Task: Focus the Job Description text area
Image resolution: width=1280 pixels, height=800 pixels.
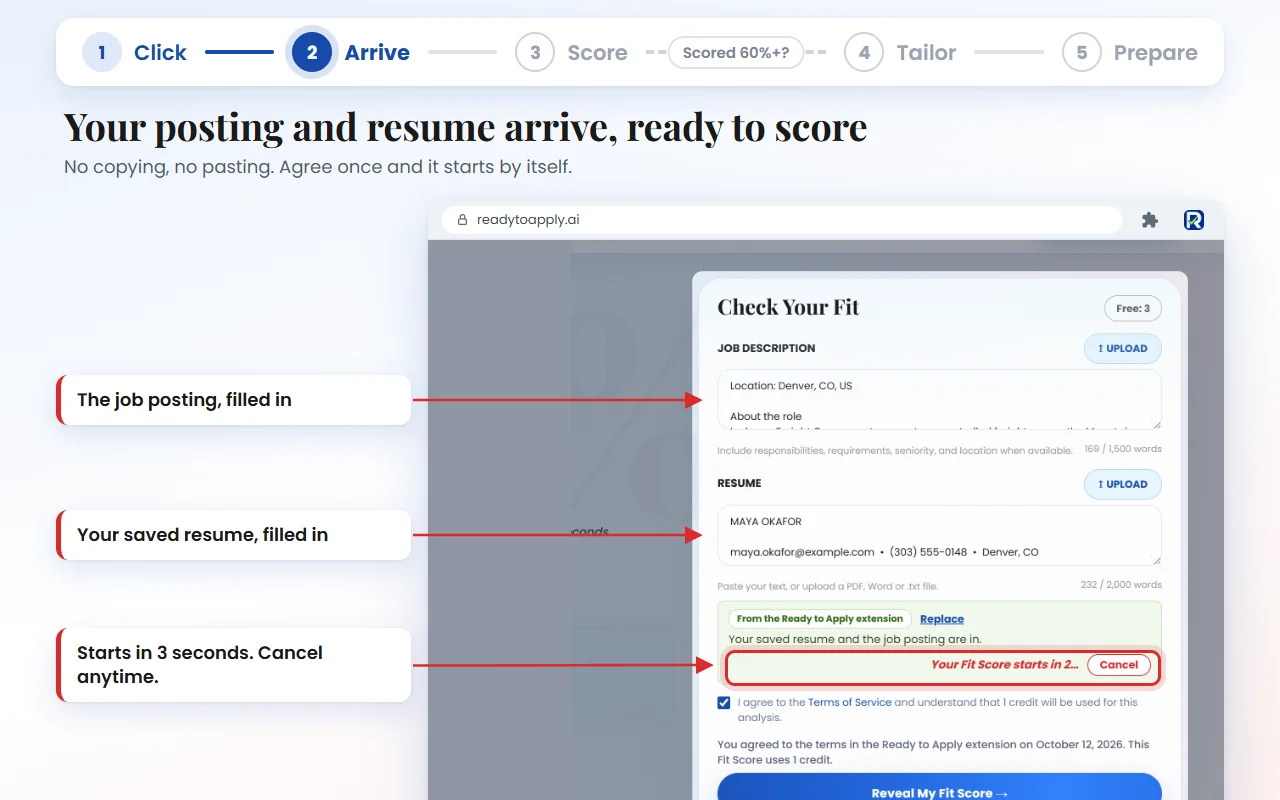Action: click(x=939, y=400)
